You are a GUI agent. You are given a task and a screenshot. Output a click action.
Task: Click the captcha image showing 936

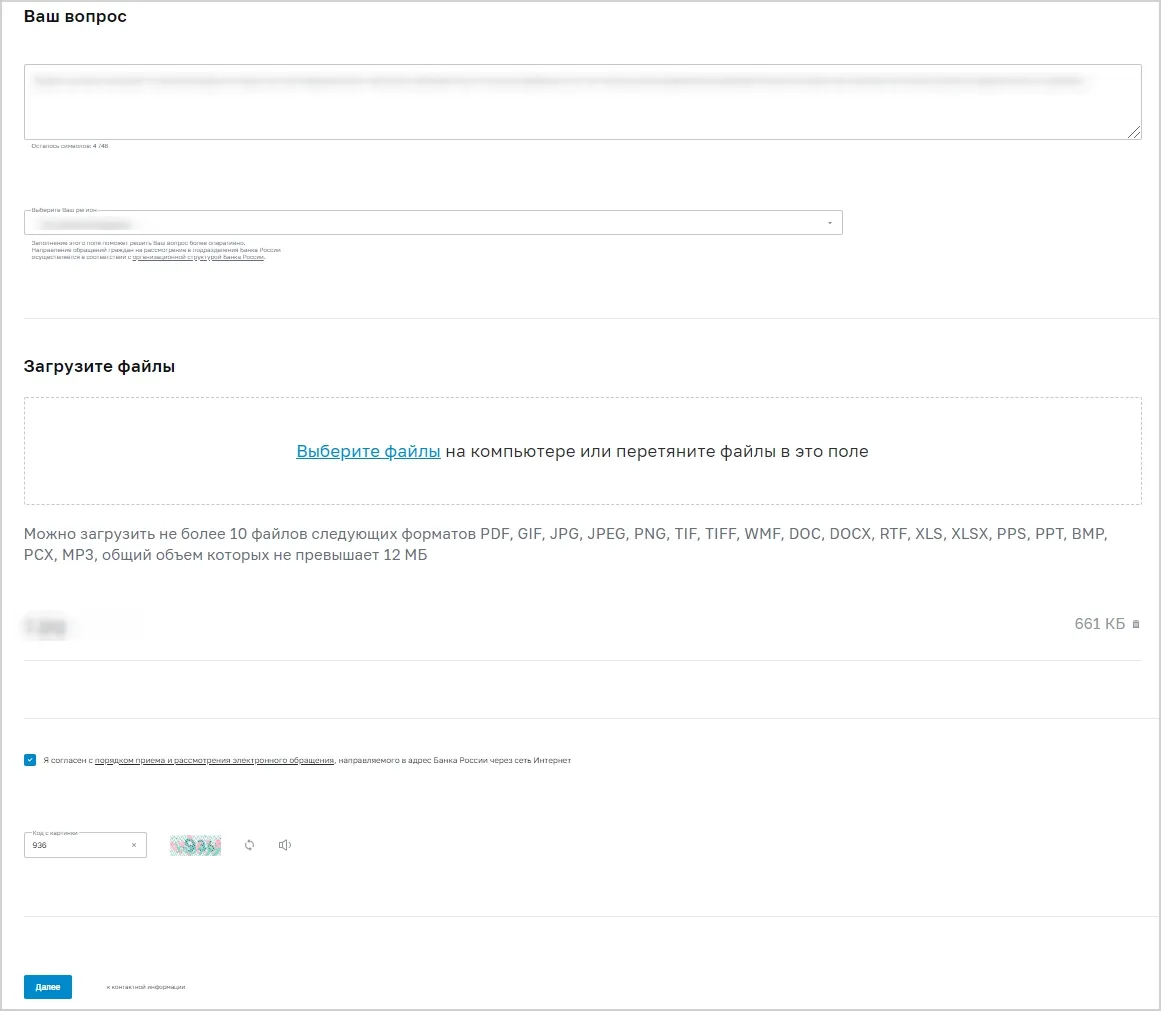pos(195,845)
